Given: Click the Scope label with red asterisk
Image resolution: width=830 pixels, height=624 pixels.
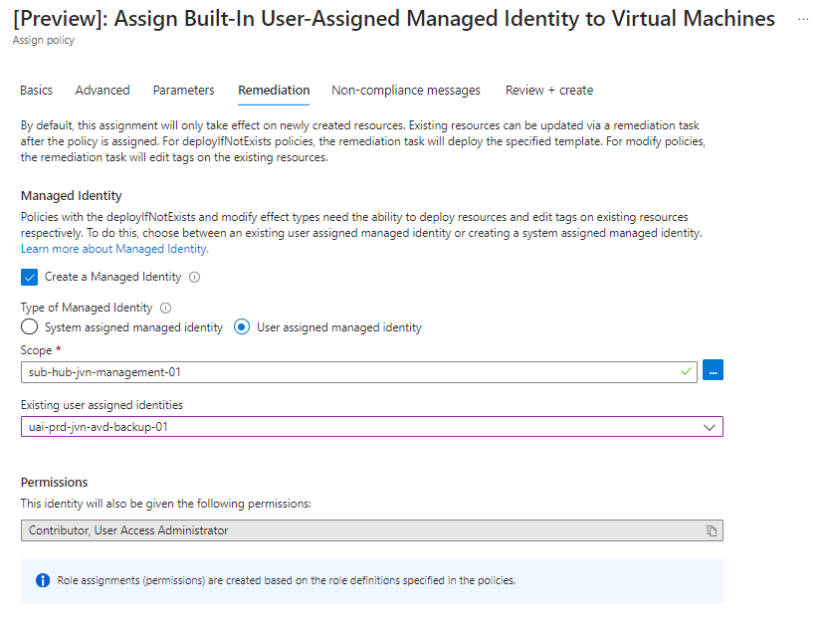Looking at the screenshot, I should [41, 350].
